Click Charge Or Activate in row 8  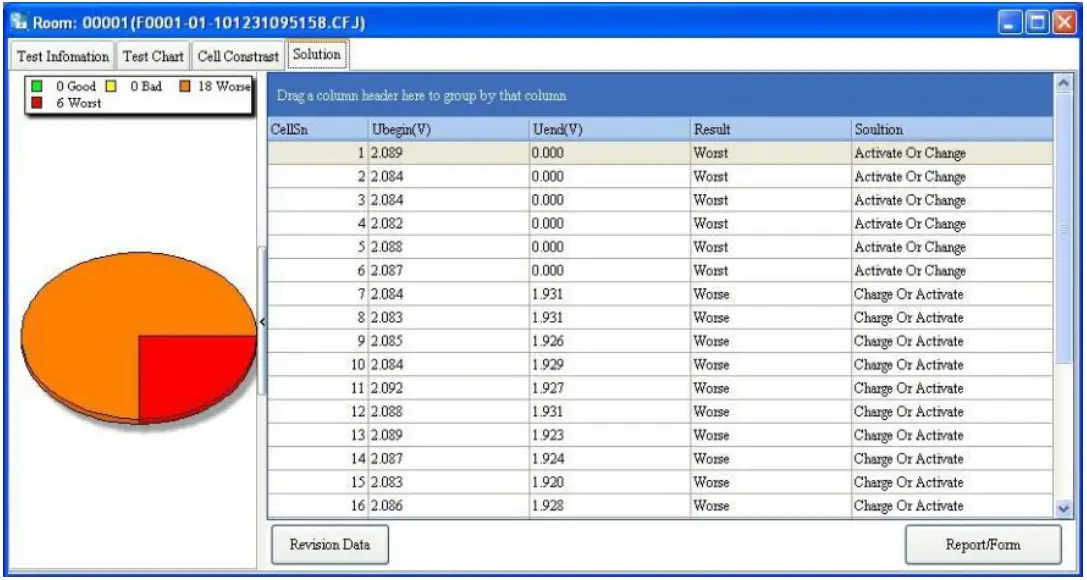tap(909, 317)
